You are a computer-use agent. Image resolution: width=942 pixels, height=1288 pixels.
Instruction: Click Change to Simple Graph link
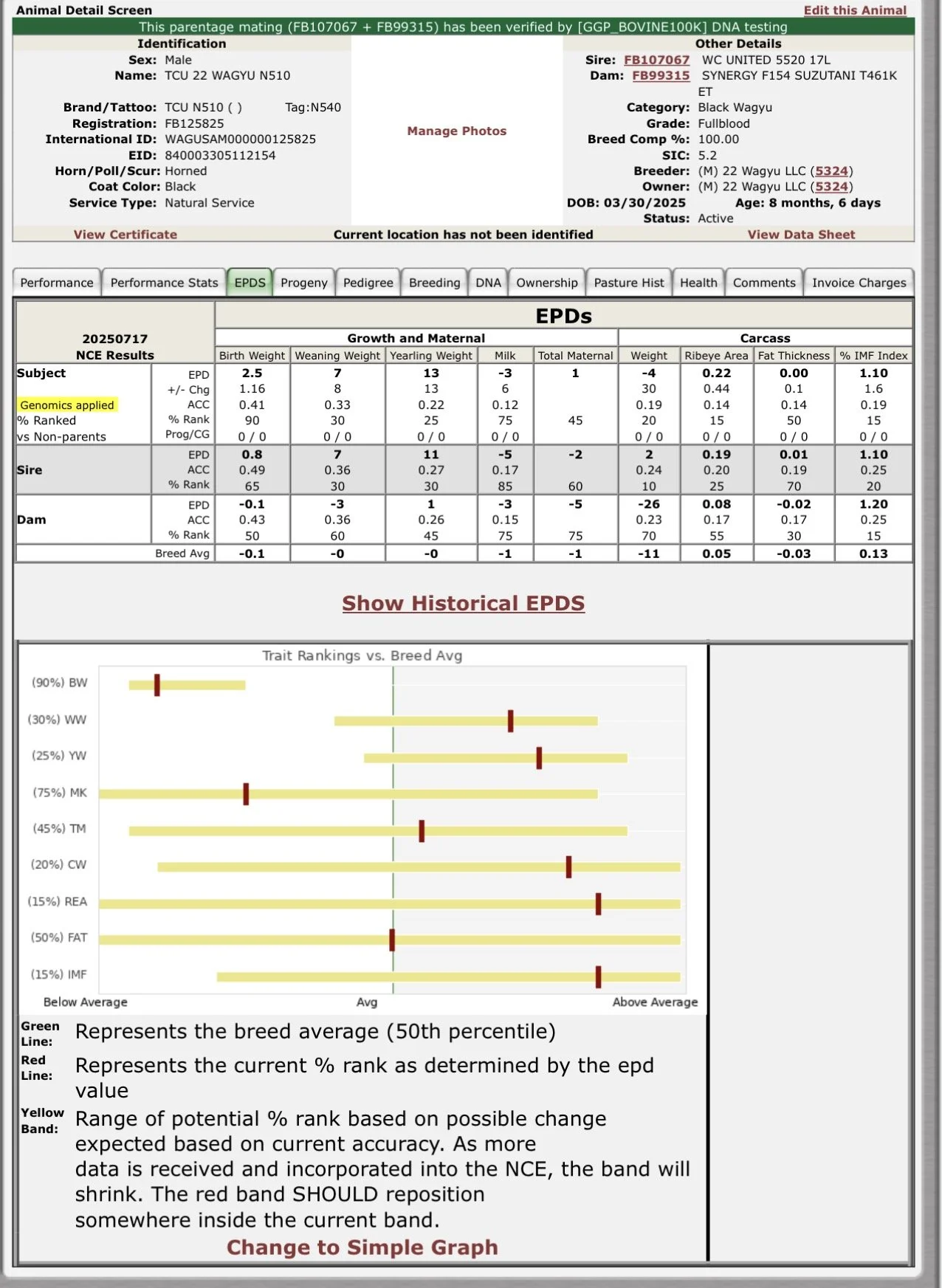pyautogui.click(x=362, y=1247)
